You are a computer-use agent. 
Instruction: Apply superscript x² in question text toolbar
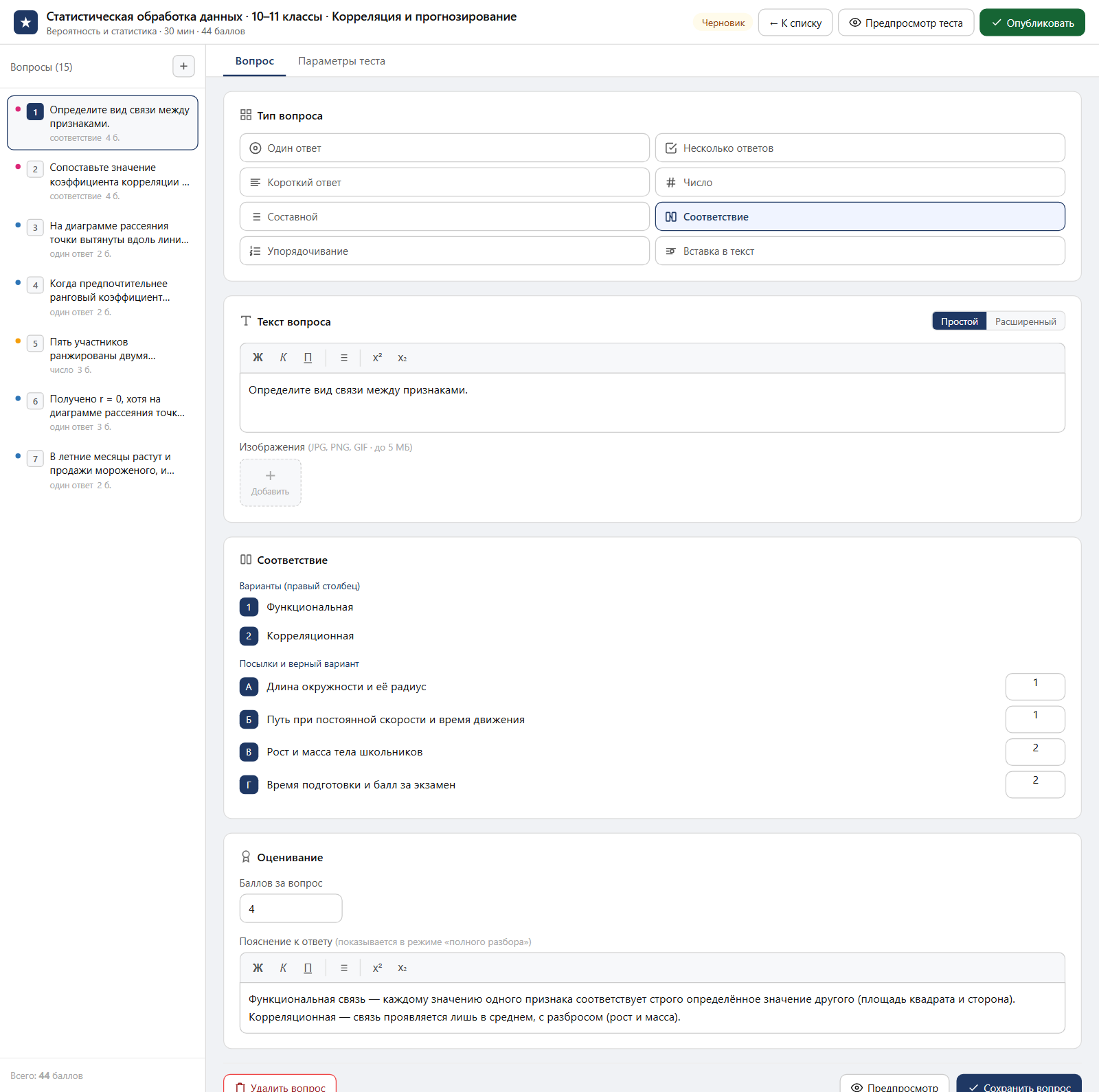(x=377, y=358)
